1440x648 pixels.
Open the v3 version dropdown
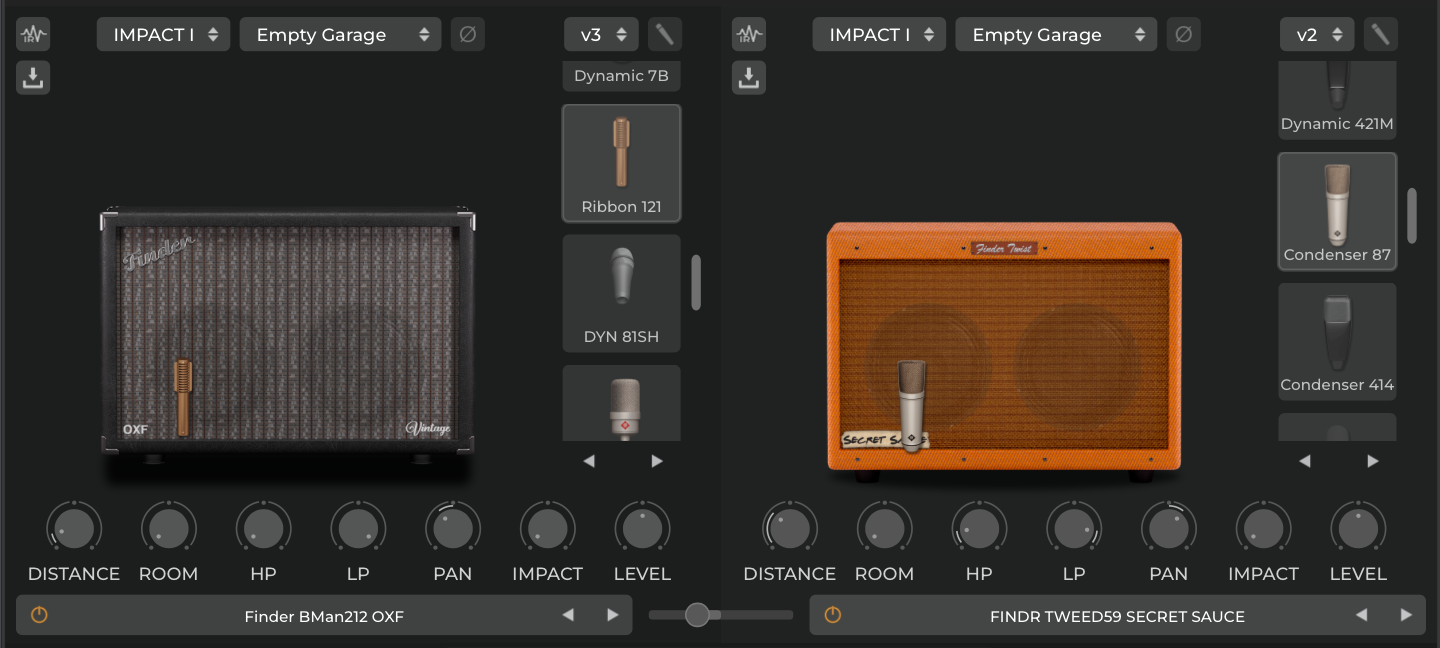[601, 35]
